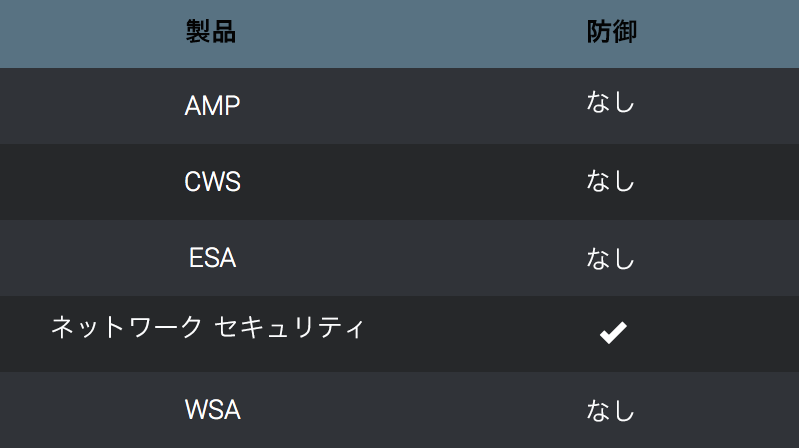The height and width of the screenshot is (448, 799).
Task: Click the 製品 column header
Action: coord(211,32)
